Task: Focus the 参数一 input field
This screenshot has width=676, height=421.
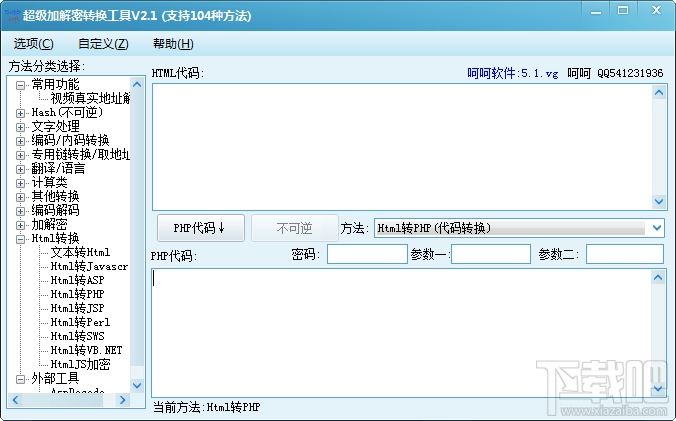Action: click(x=491, y=254)
